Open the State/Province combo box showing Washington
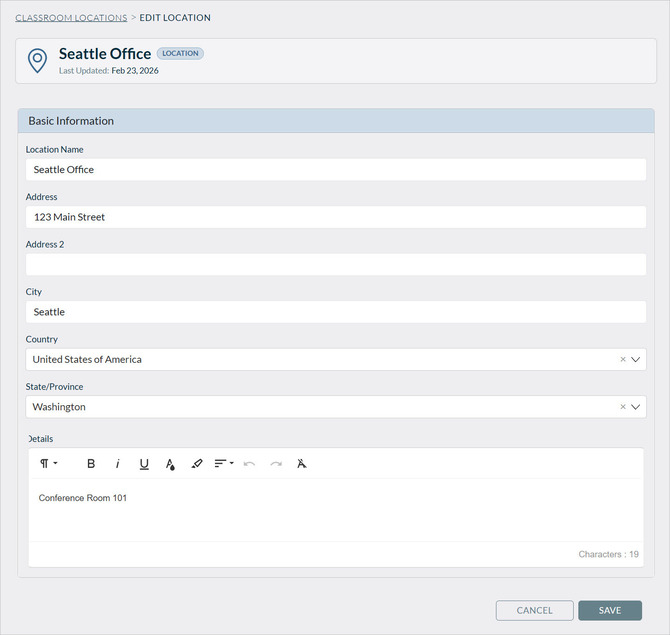 pos(335,407)
